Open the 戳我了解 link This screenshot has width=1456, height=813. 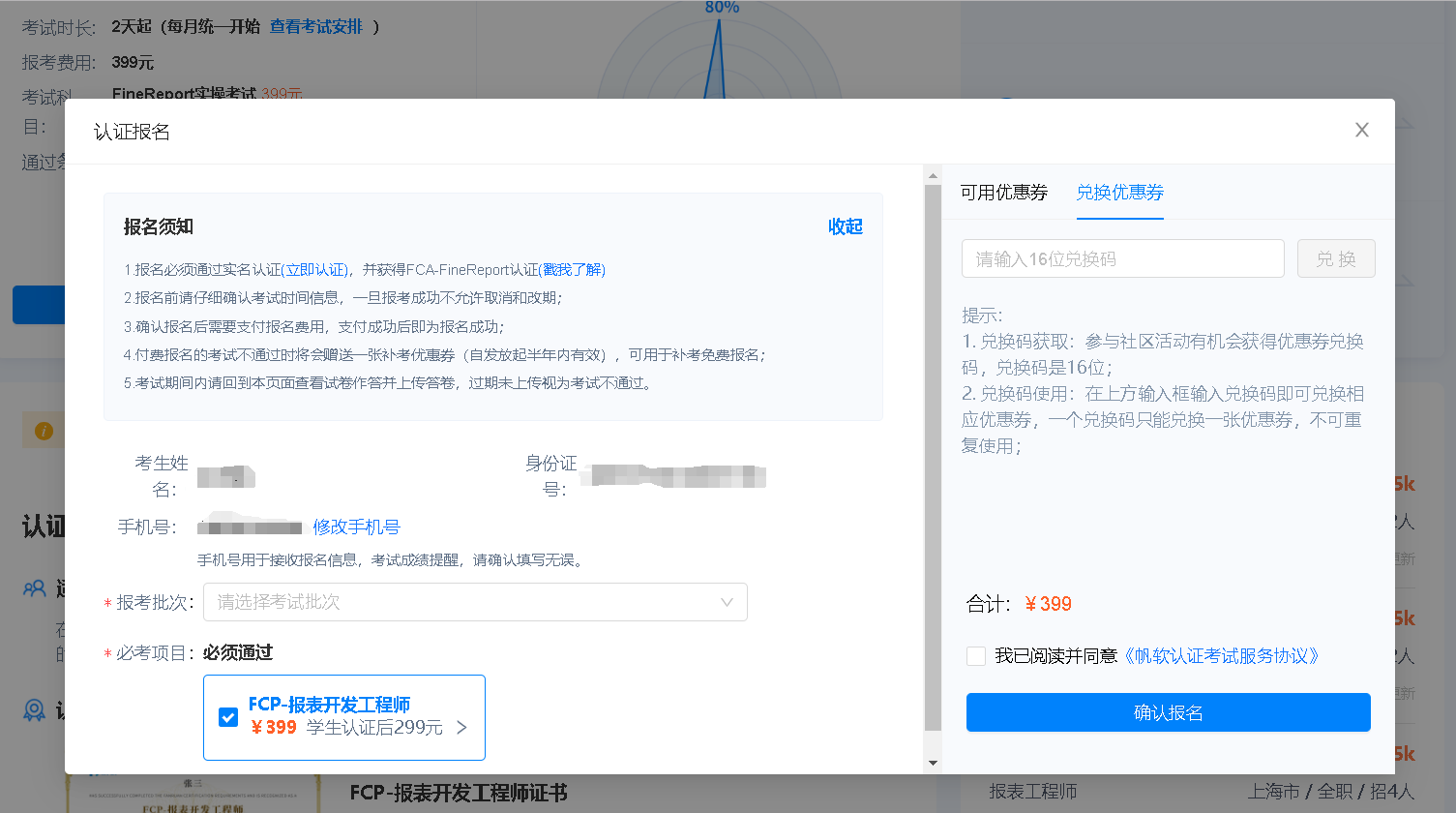(x=572, y=270)
